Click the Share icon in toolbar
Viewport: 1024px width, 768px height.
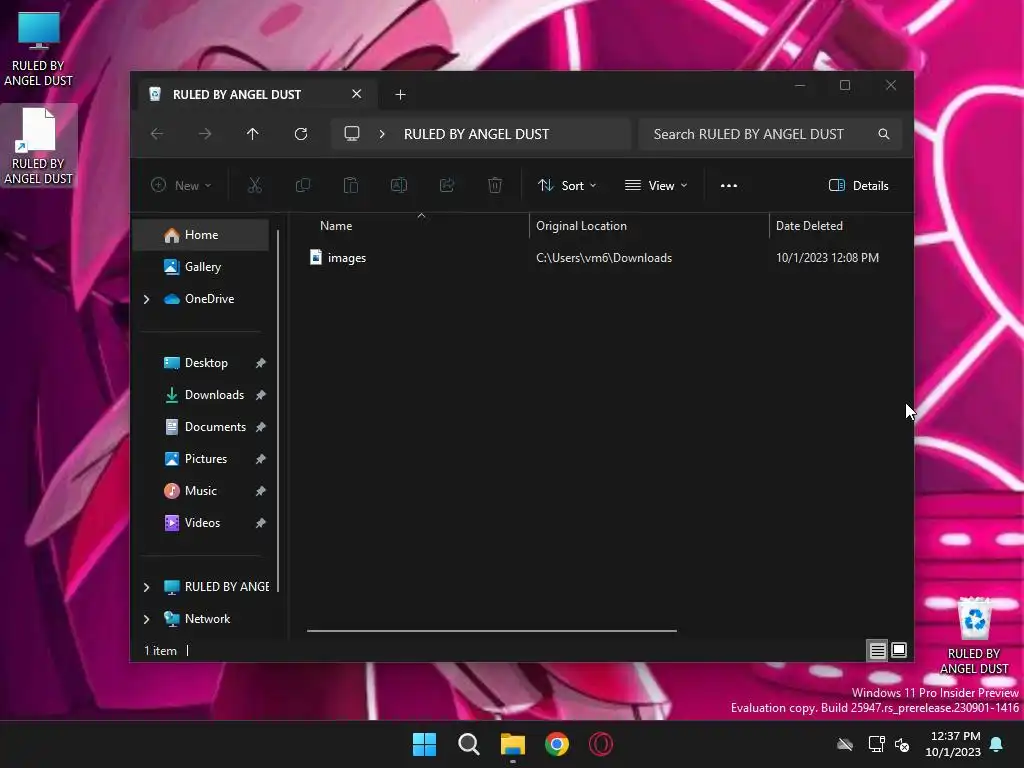447,185
